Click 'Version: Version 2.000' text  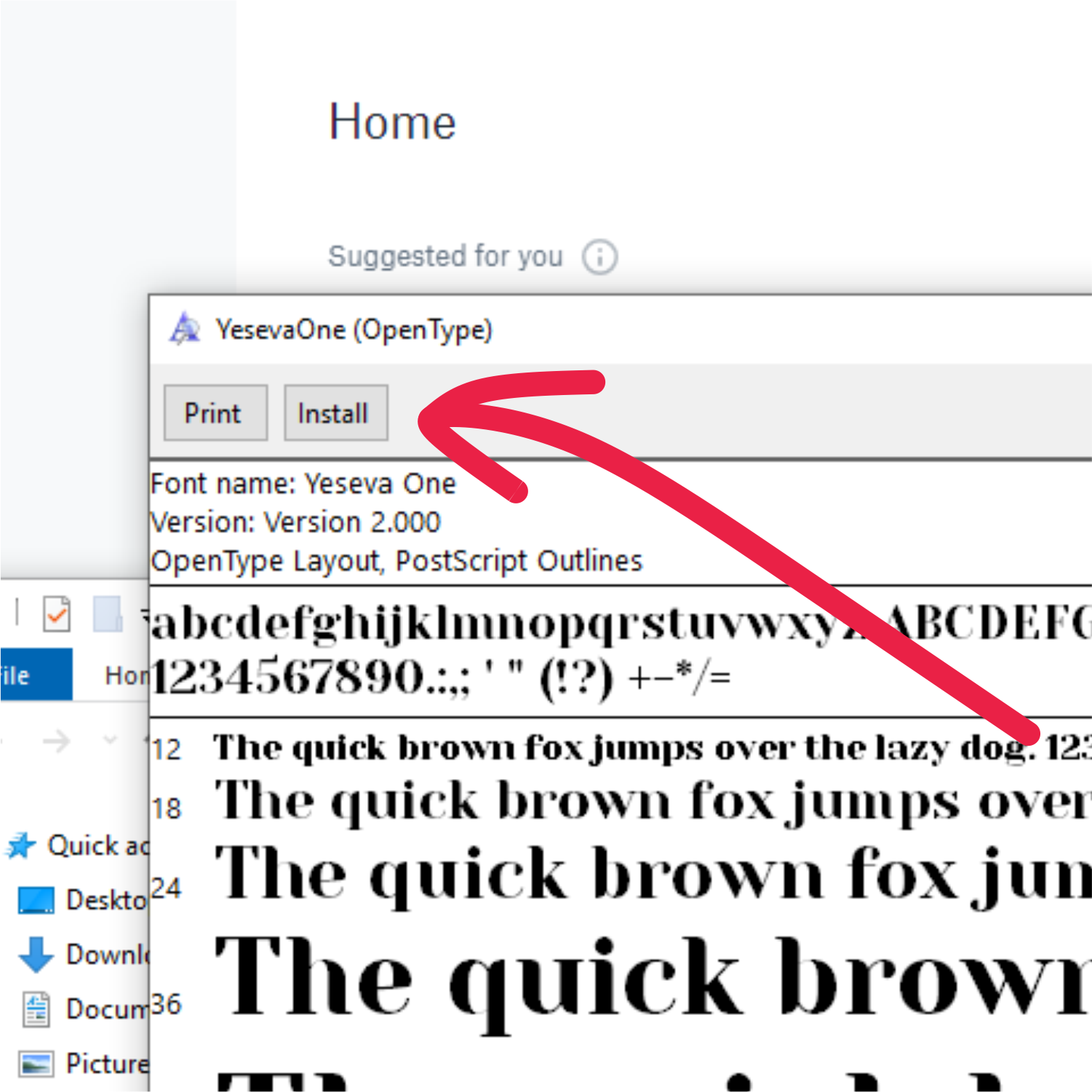pyautogui.click(x=295, y=522)
